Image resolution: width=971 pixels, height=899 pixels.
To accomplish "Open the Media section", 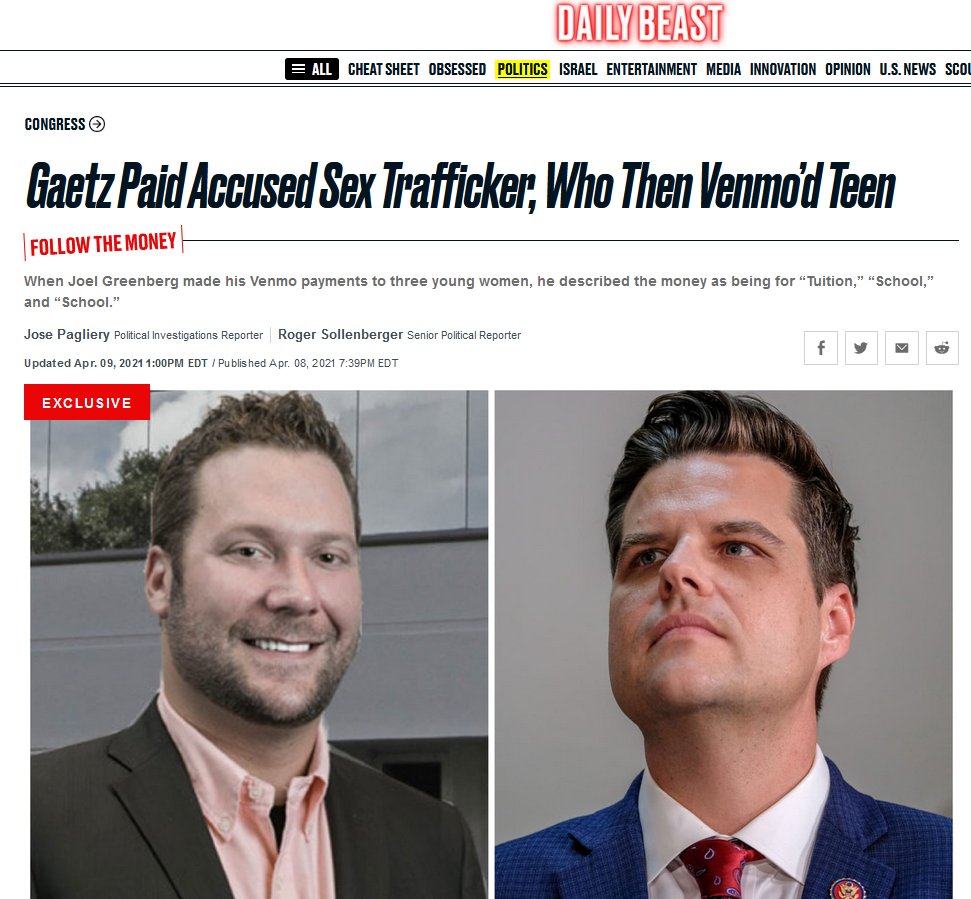I will [723, 69].
